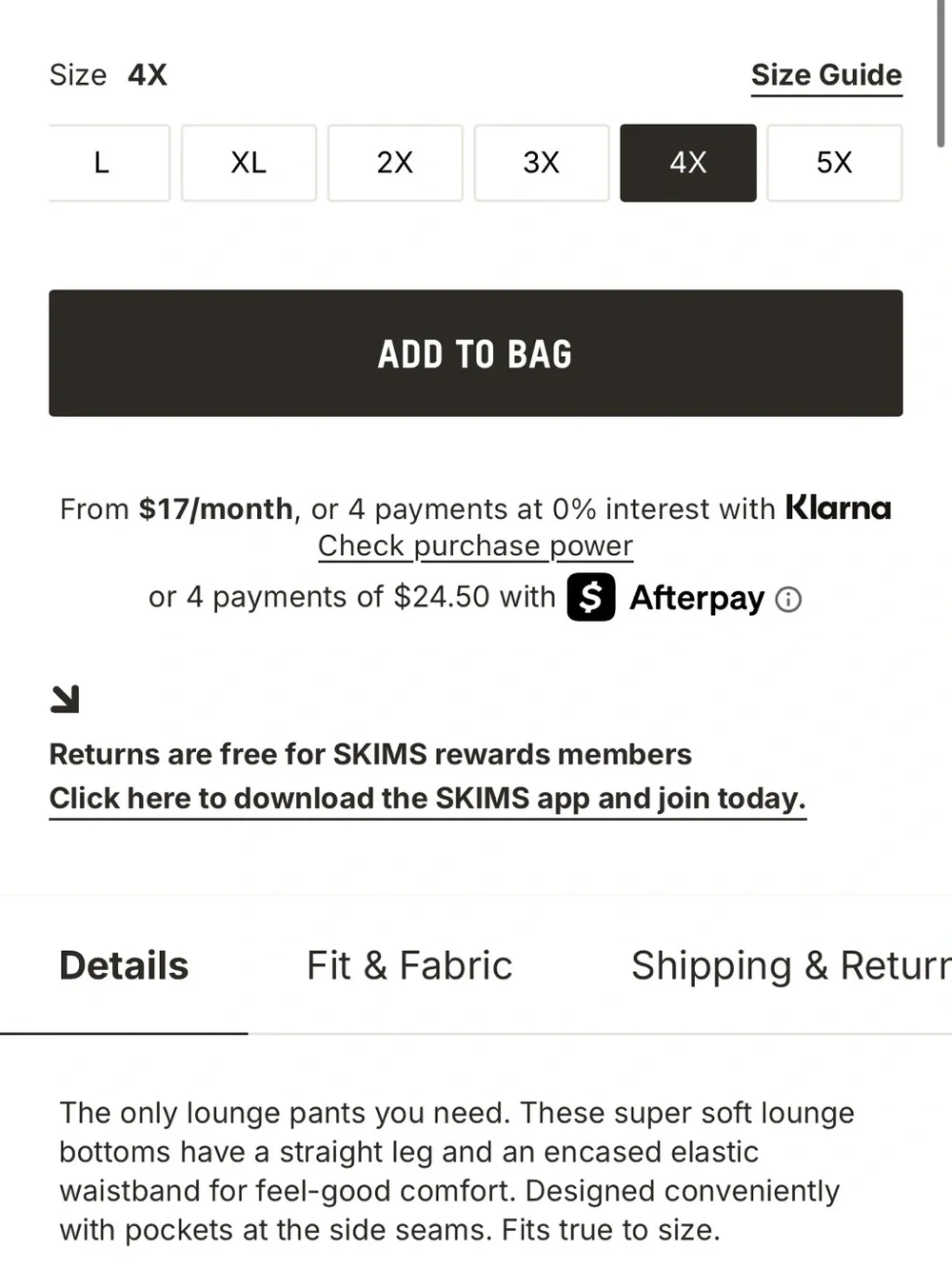Click the Afterpay info circle icon
This screenshot has height=1269, width=952.
click(x=788, y=599)
